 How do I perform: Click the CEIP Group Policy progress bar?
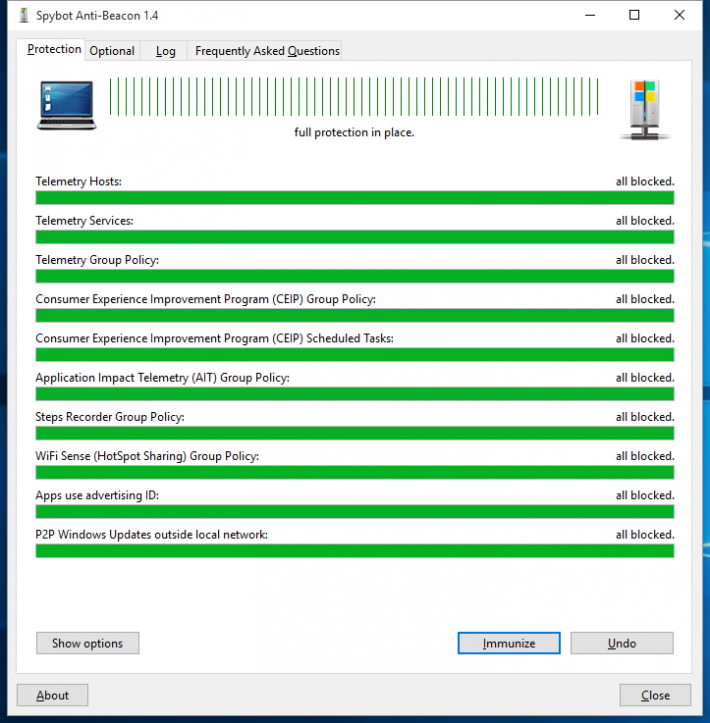[x=355, y=315]
